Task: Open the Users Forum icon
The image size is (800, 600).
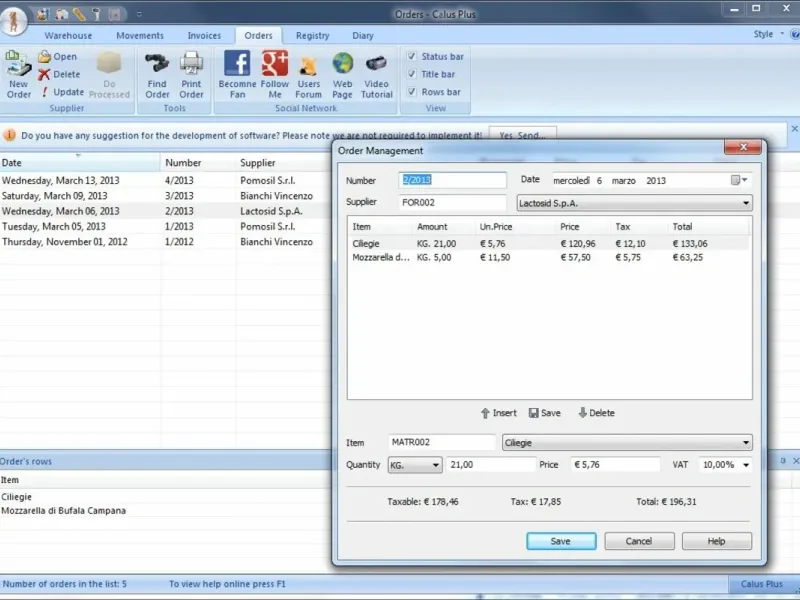Action: point(309,66)
